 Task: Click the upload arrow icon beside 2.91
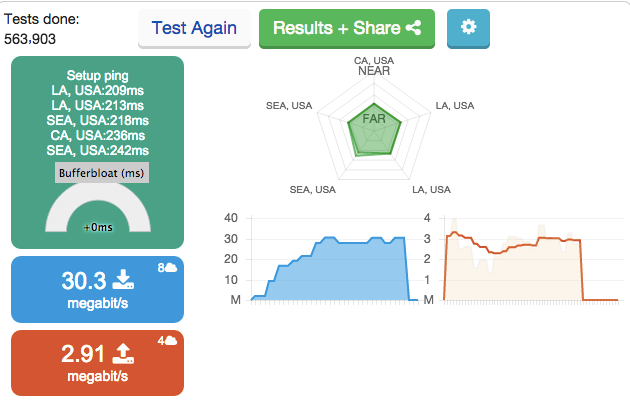123,353
